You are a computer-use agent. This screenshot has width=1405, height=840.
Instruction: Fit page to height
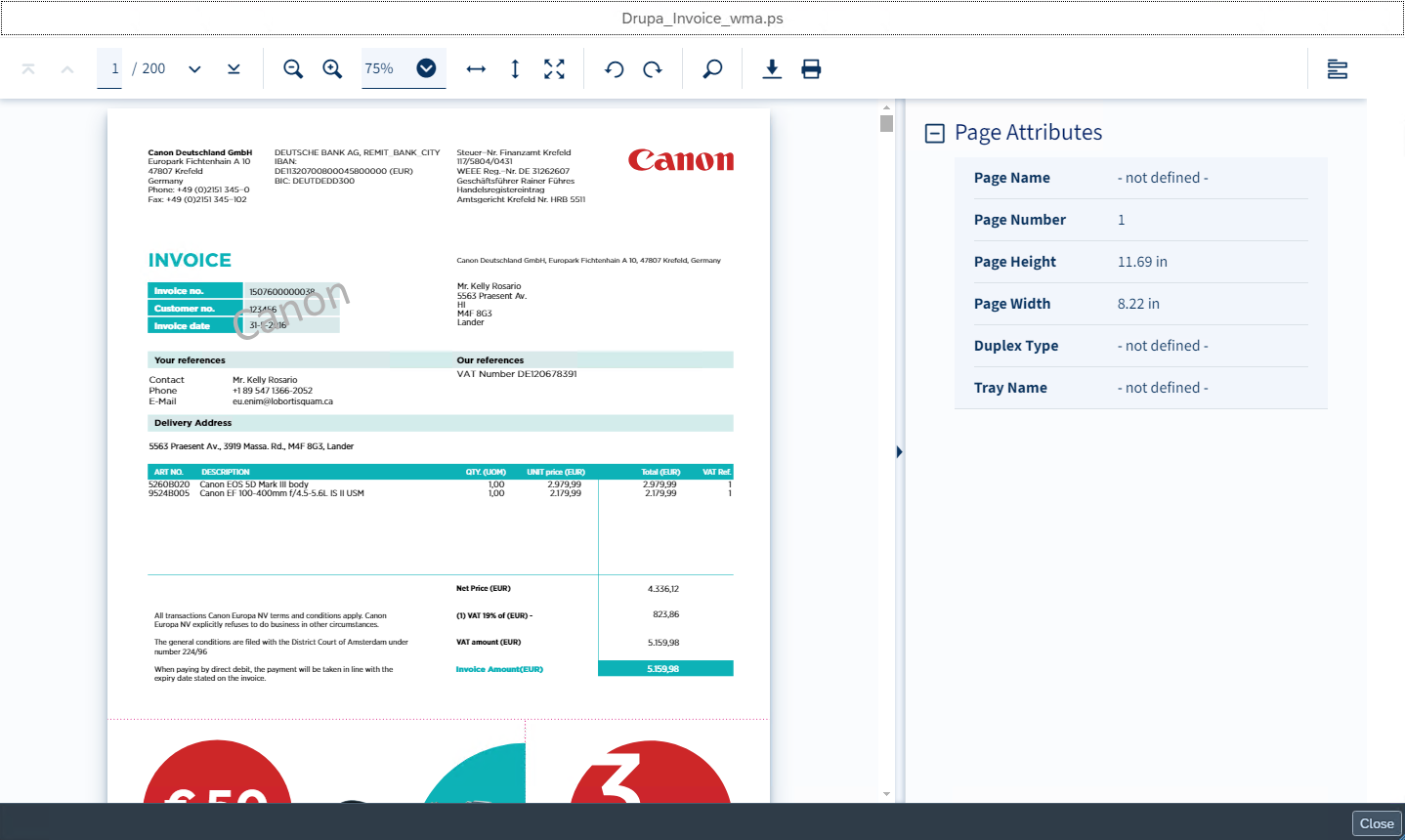(x=515, y=68)
